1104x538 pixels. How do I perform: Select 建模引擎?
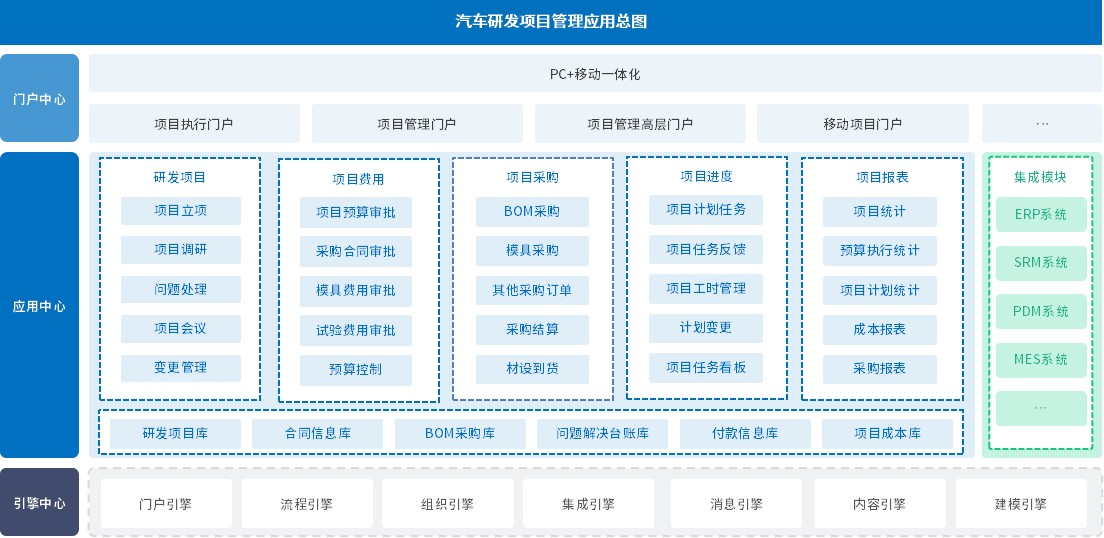[x=1021, y=504]
